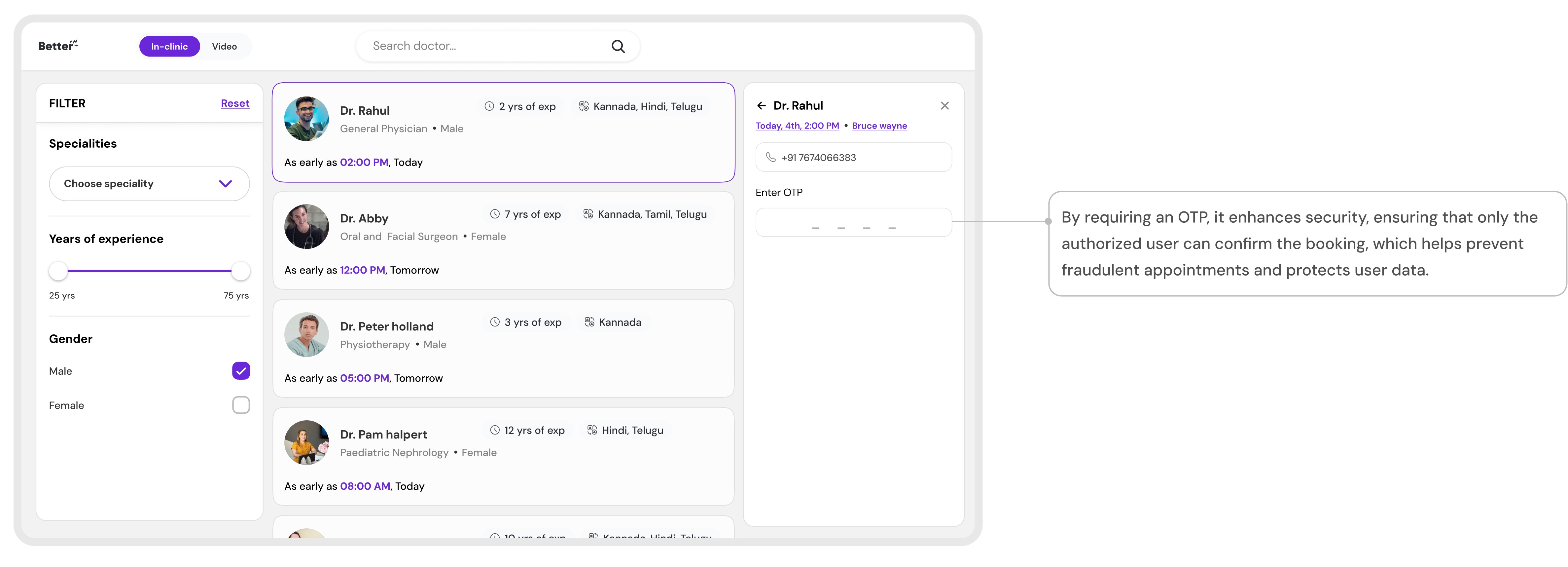The image size is (1568, 567).
Task: Open Dr. Rahul's profile photo
Action: click(x=307, y=119)
